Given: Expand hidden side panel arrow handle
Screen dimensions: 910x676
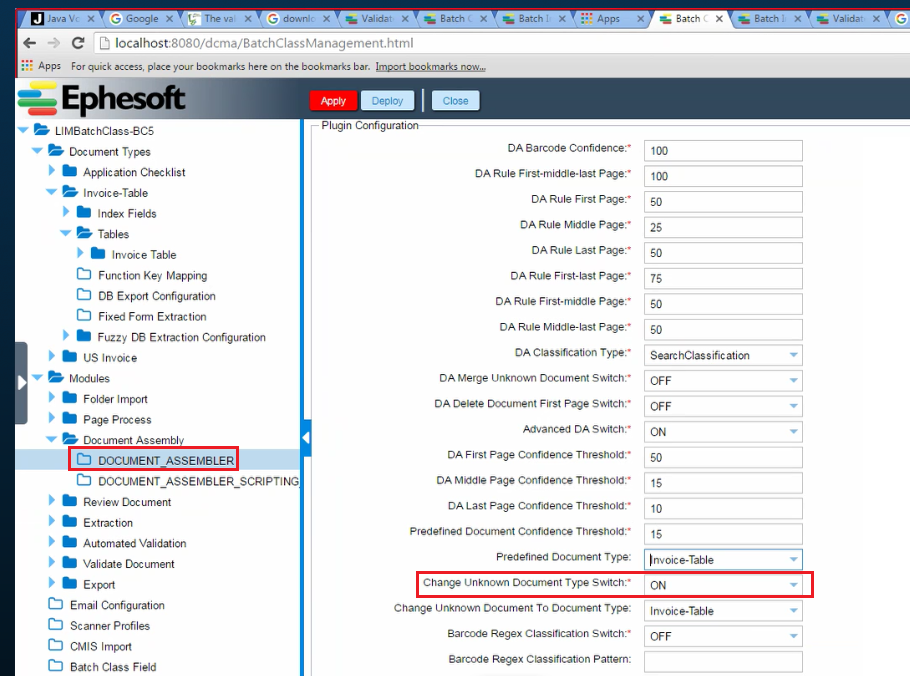Looking at the screenshot, I should coord(21,383).
